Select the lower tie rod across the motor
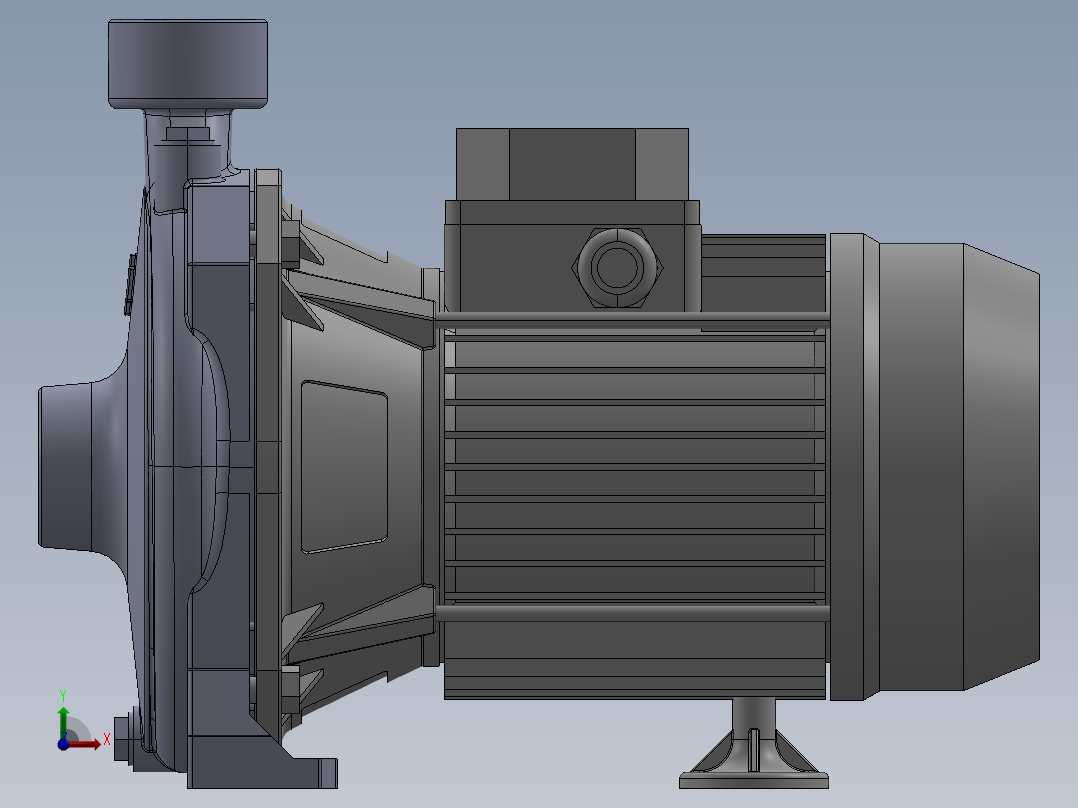The height and width of the screenshot is (808, 1078). [x=632, y=612]
